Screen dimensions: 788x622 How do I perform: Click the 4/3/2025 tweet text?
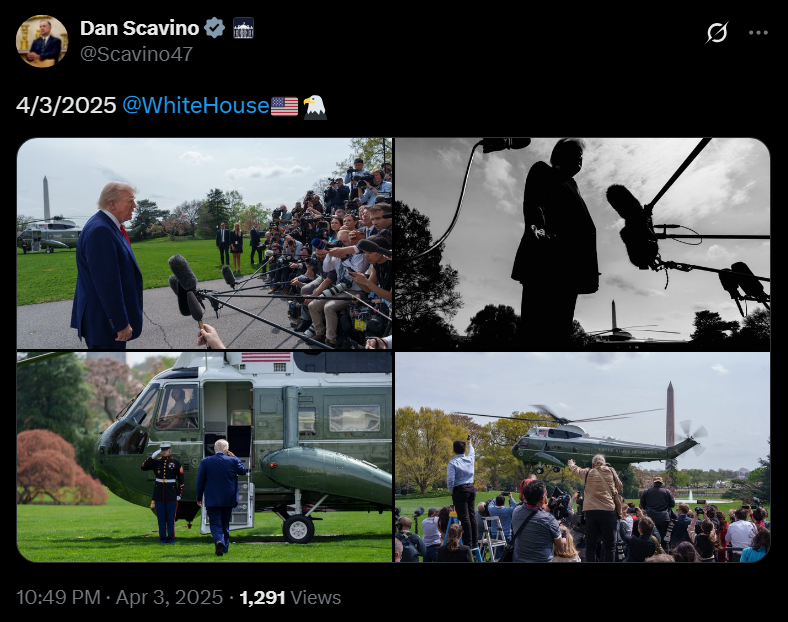pyautogui.click(x=66, y=106)
